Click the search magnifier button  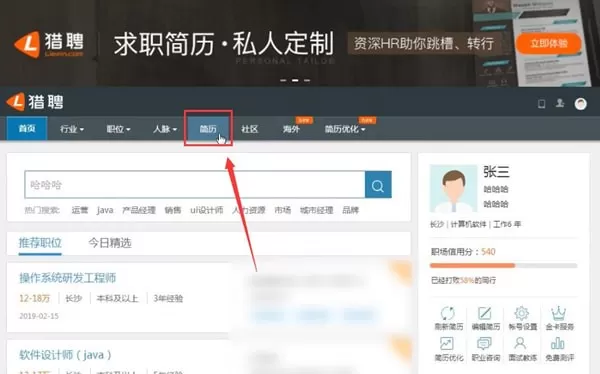pos(378,185)
